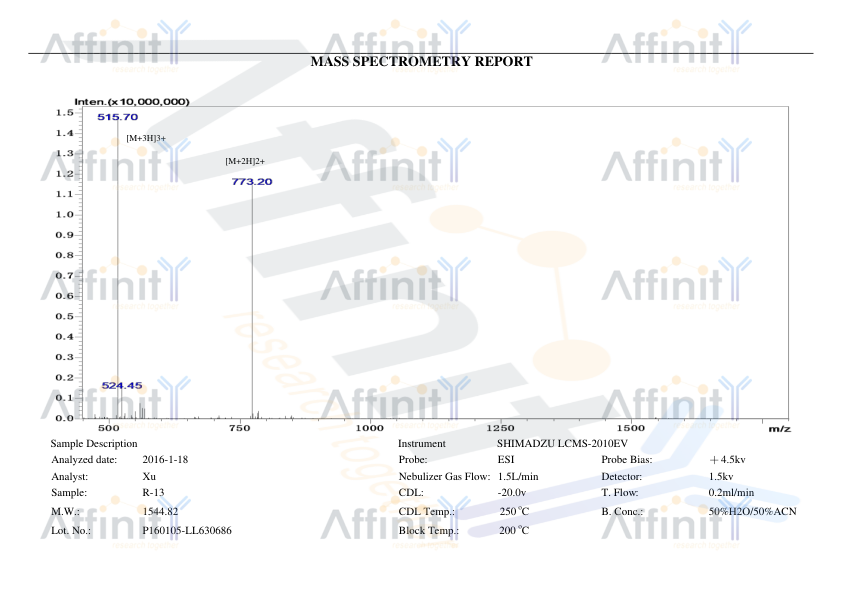Select nebulizer gas flow value 1.5L/min

(x=518, y=477)
